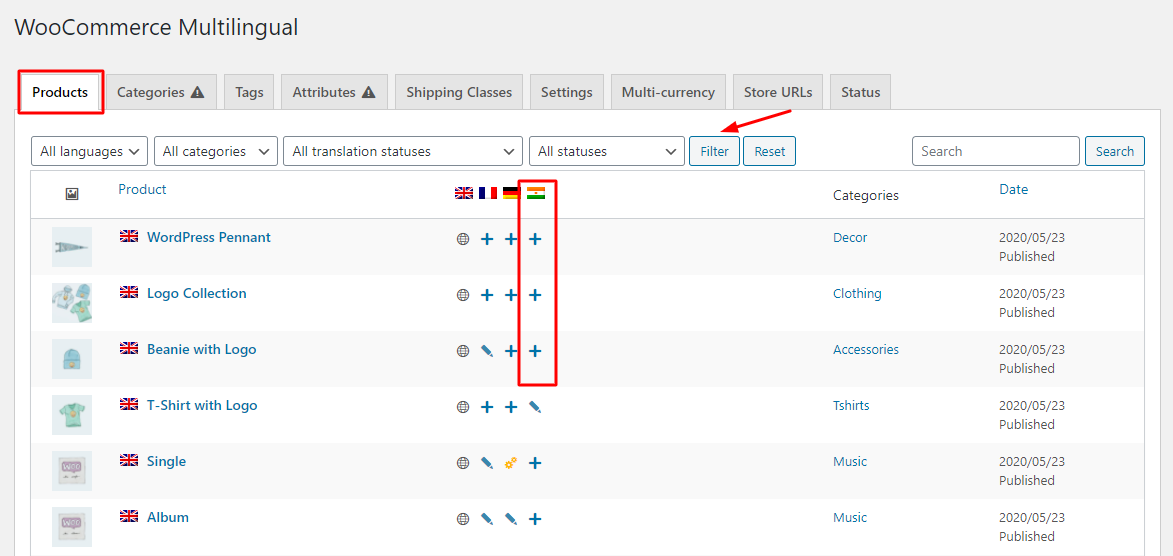Click globe icon in Album row

click(x=463, y=519)
